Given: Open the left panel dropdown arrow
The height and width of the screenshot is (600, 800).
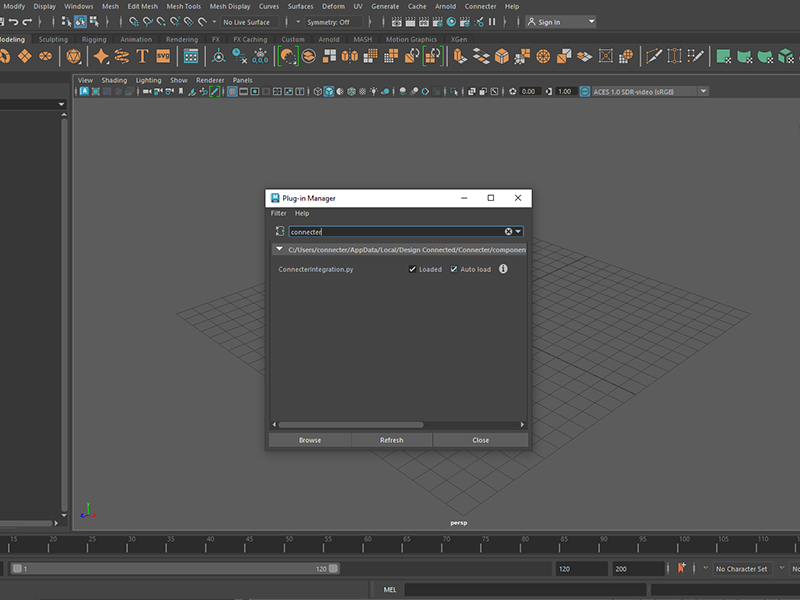Looking at the screenshot, I should (x=62, y=104).
